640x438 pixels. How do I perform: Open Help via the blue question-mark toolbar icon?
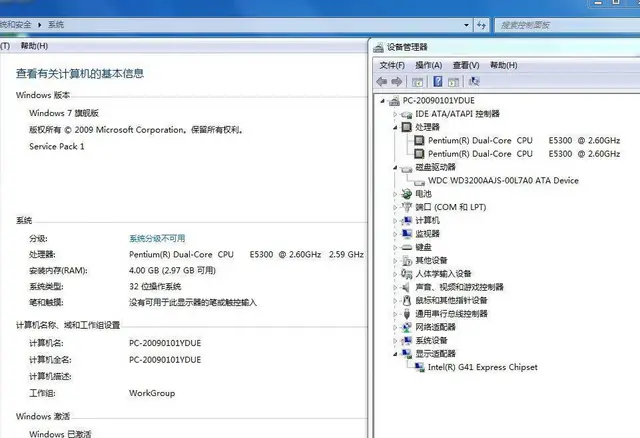(438, 81)
